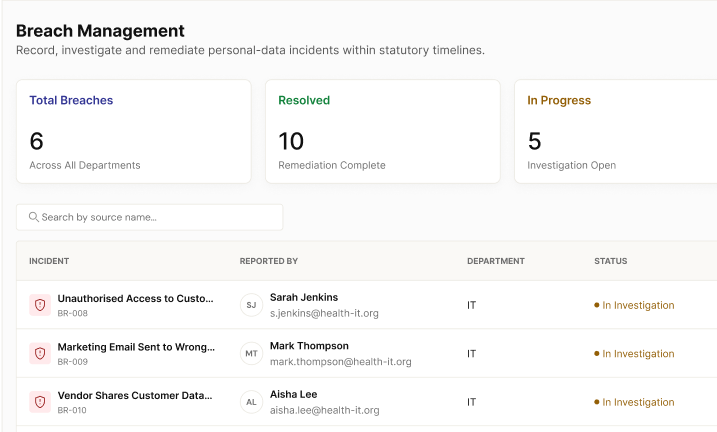Viewport: 717px width, 432px height.
Task: Select the BR-009 incident ID
Action: pyautogui.click(x=73, y=362)
